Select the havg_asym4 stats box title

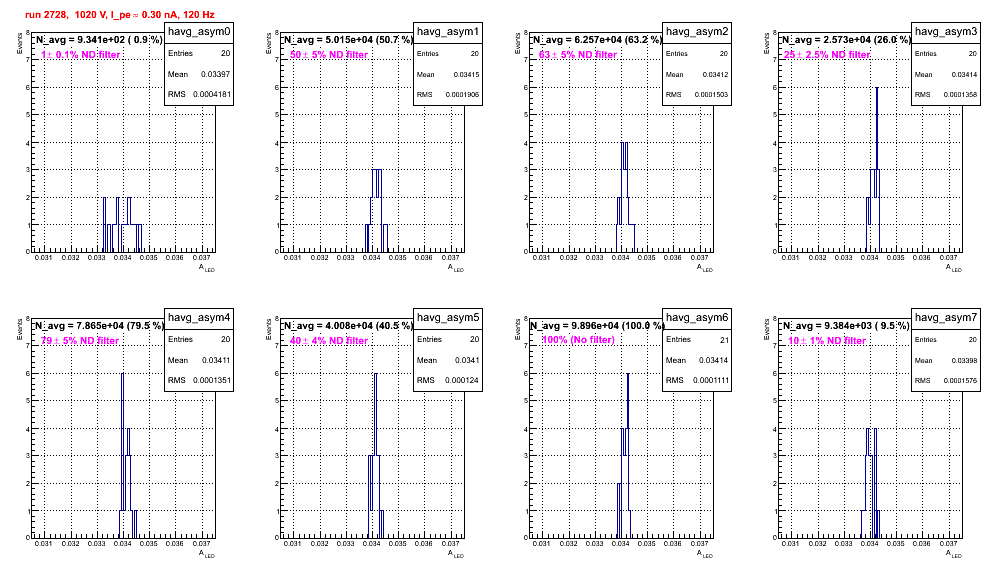click(x=199, y=318)
